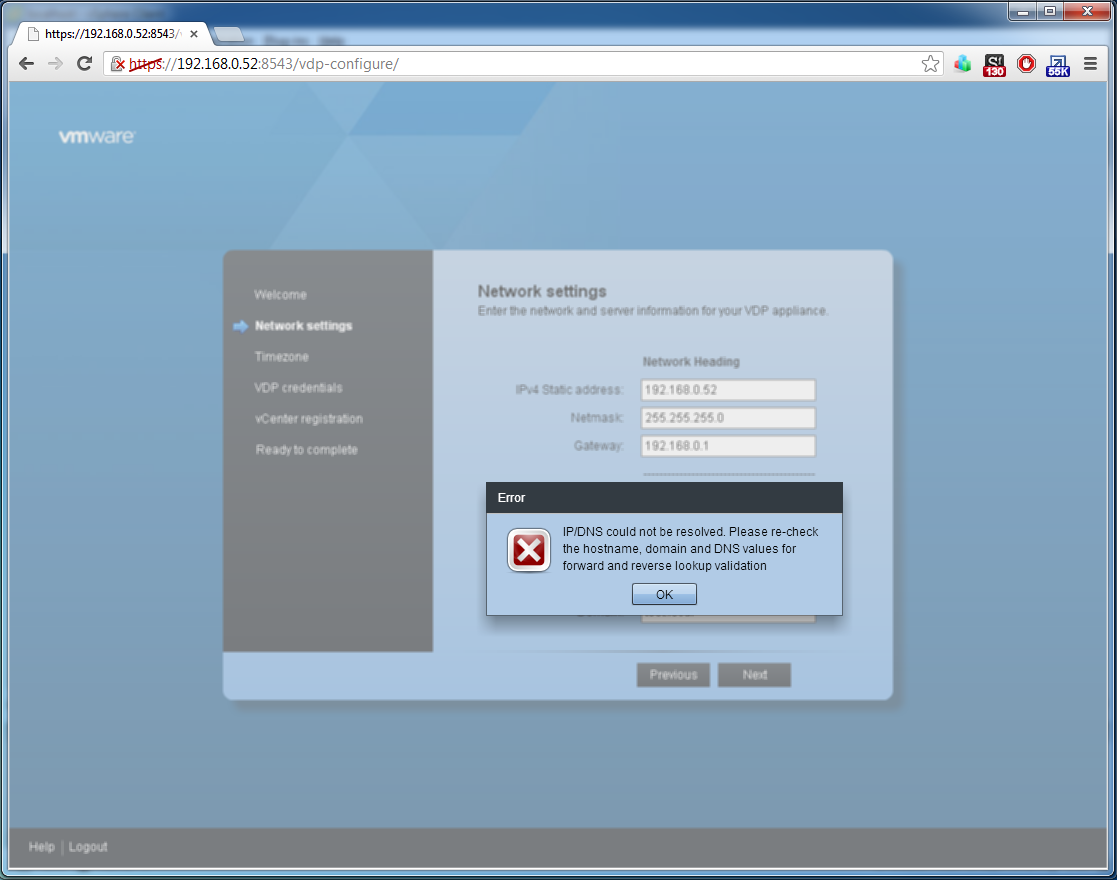Inspect the insecure certificate warning icon
The height and width of the screenshot is (880, 1117).
pyautogui.click(x=118, y=64)
